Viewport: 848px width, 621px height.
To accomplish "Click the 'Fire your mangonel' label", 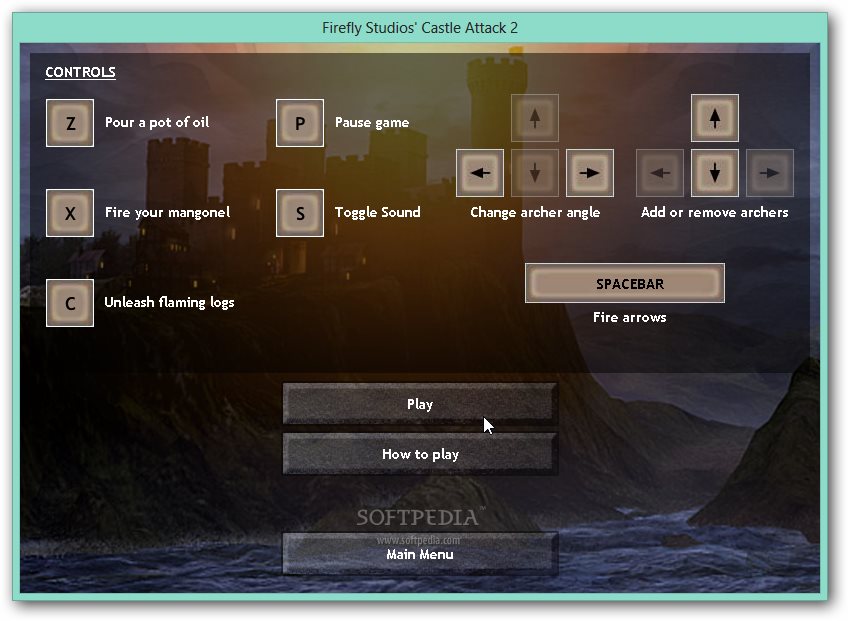I will pos(168,212).
